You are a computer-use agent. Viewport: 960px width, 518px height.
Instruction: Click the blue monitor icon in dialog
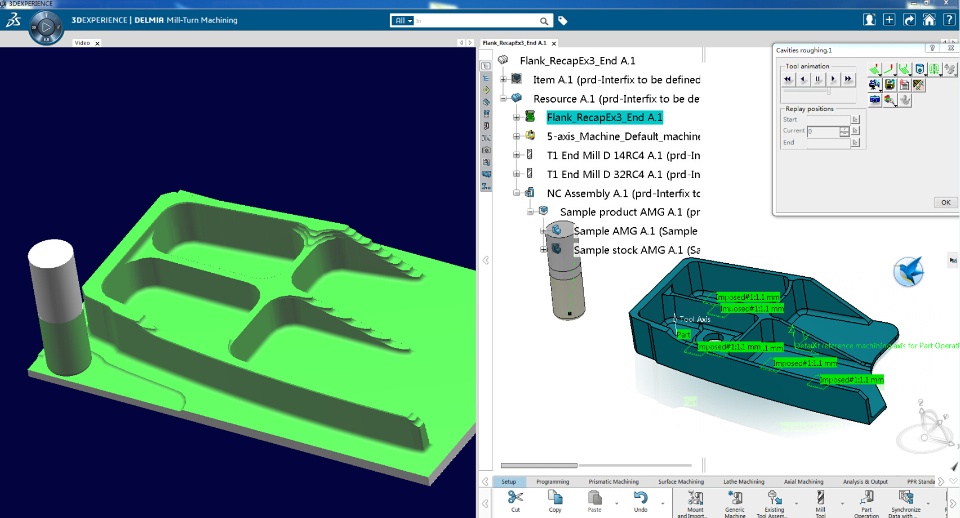point(874,100)
